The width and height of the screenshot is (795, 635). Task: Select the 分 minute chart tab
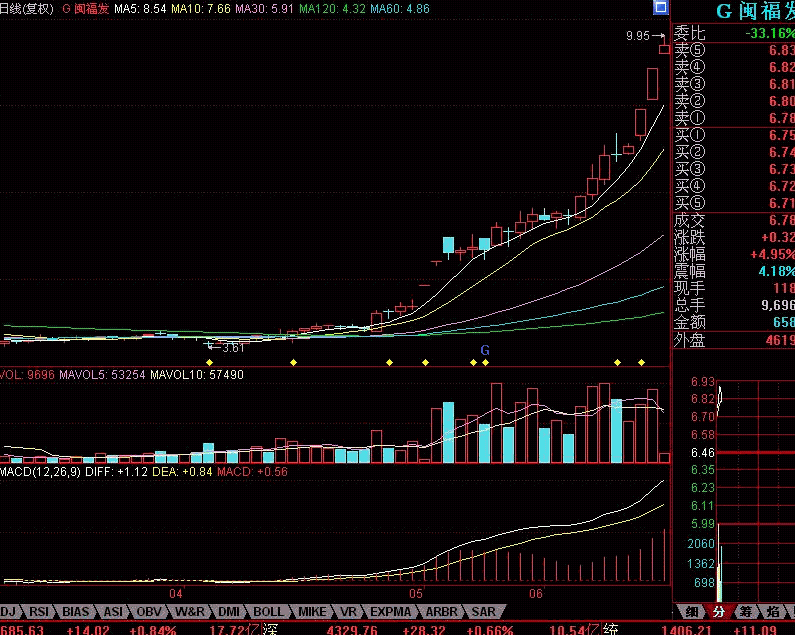pos(718,611)
